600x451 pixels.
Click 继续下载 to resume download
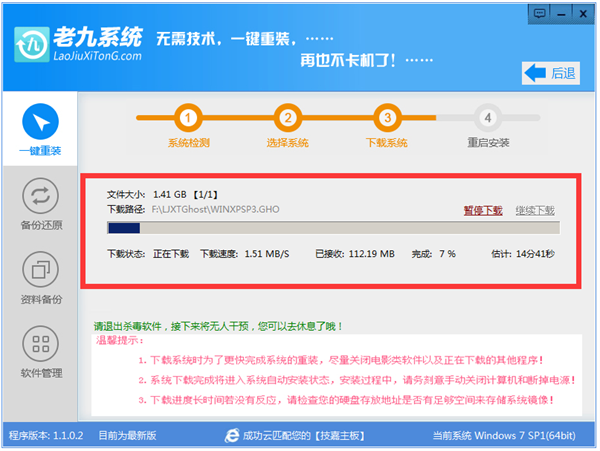coord(535,211)
